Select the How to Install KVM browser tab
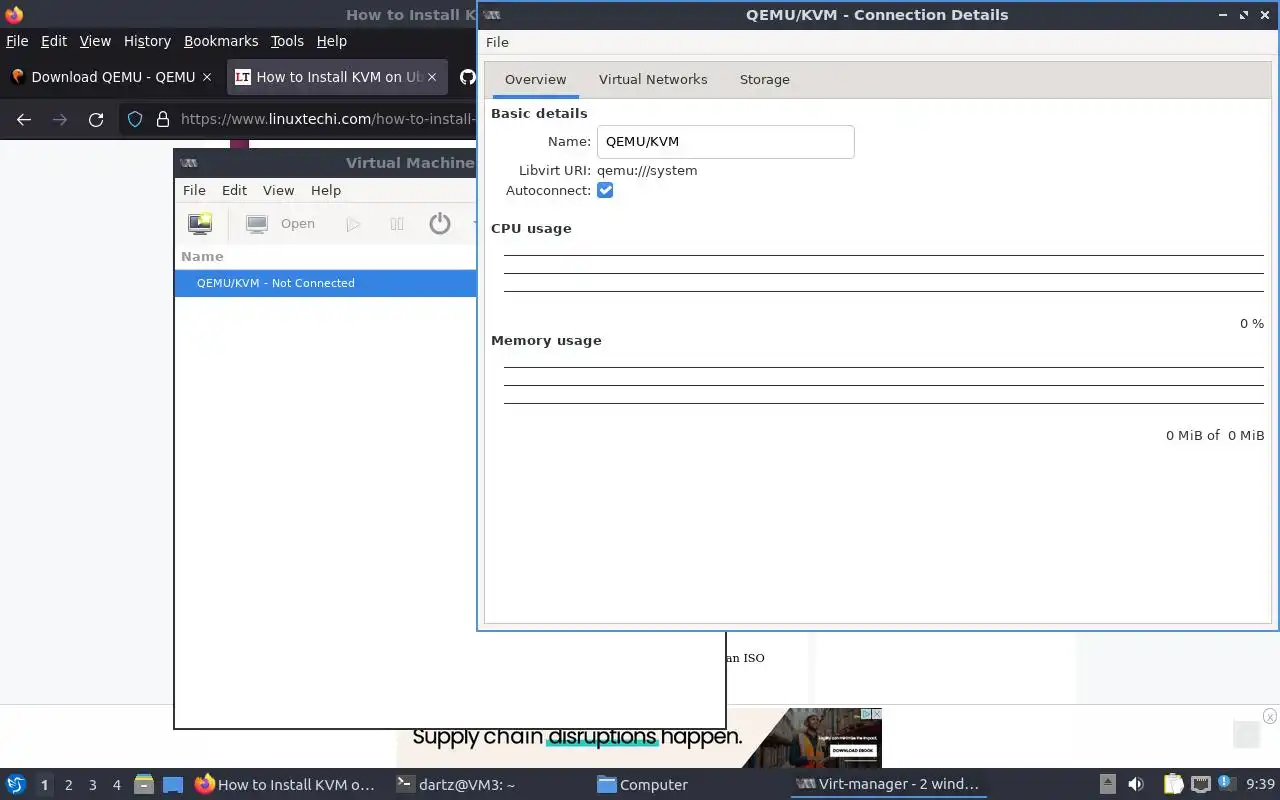 click(337, 77)
